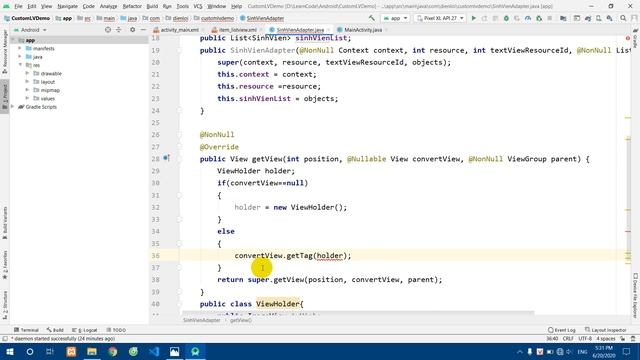Expand the mipmap folder
Image resolution: width=640 pixels, height=360 pixels.
point(27,90)
